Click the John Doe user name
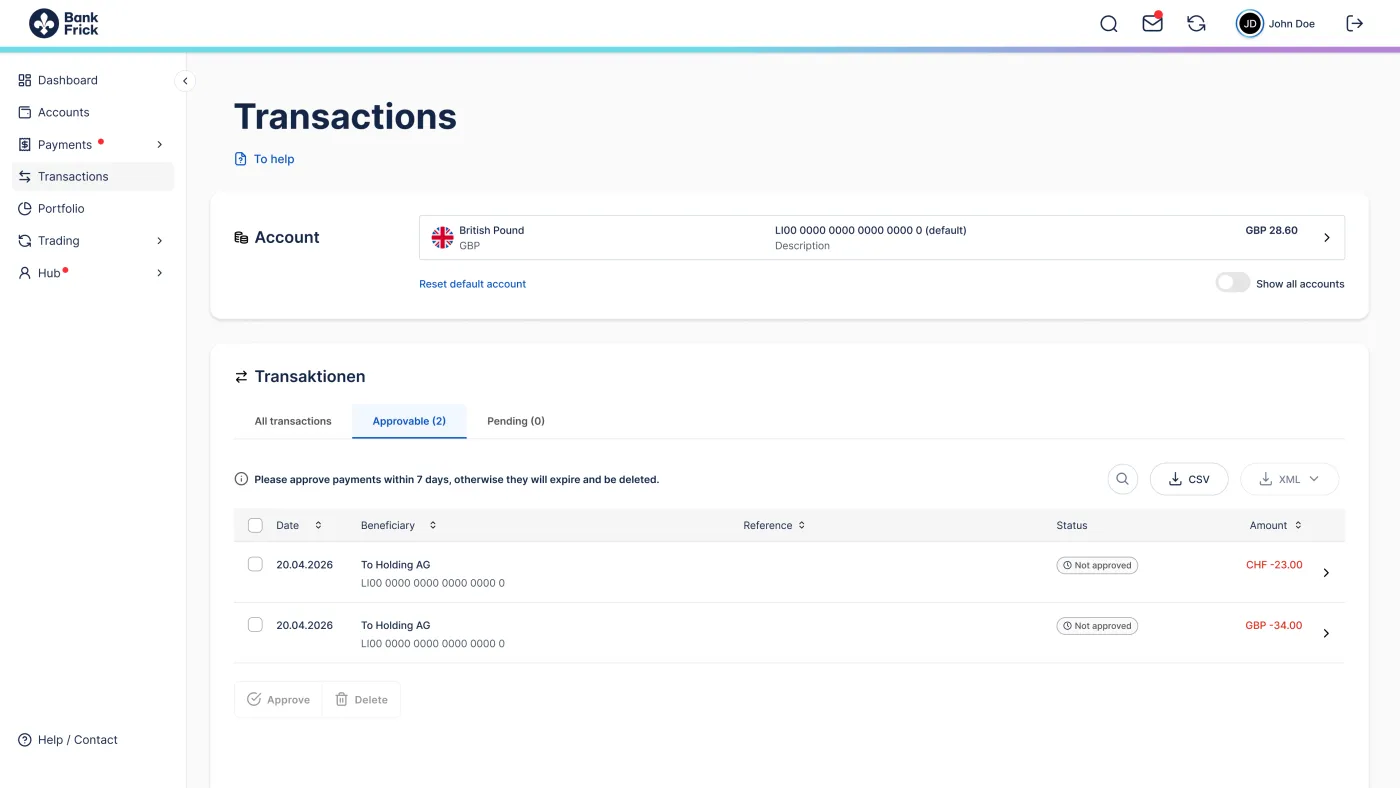Viewport: 1400px width, 788px height. click(x=1292, y=24)
